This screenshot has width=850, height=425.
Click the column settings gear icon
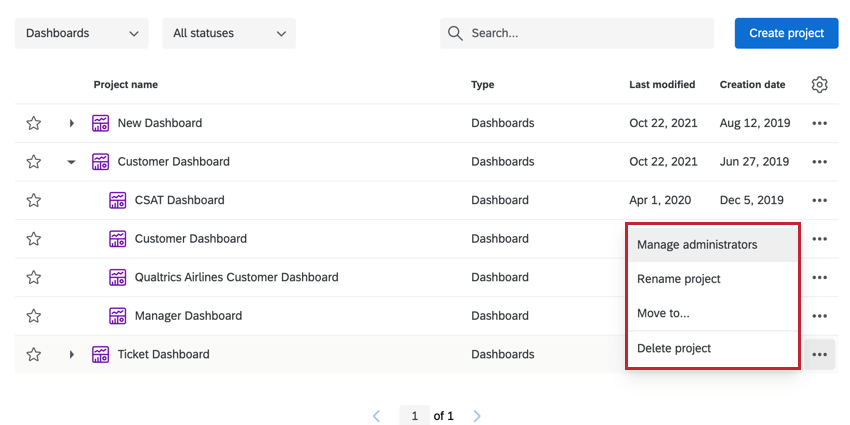pyautogui.click(x=819, y=85)
